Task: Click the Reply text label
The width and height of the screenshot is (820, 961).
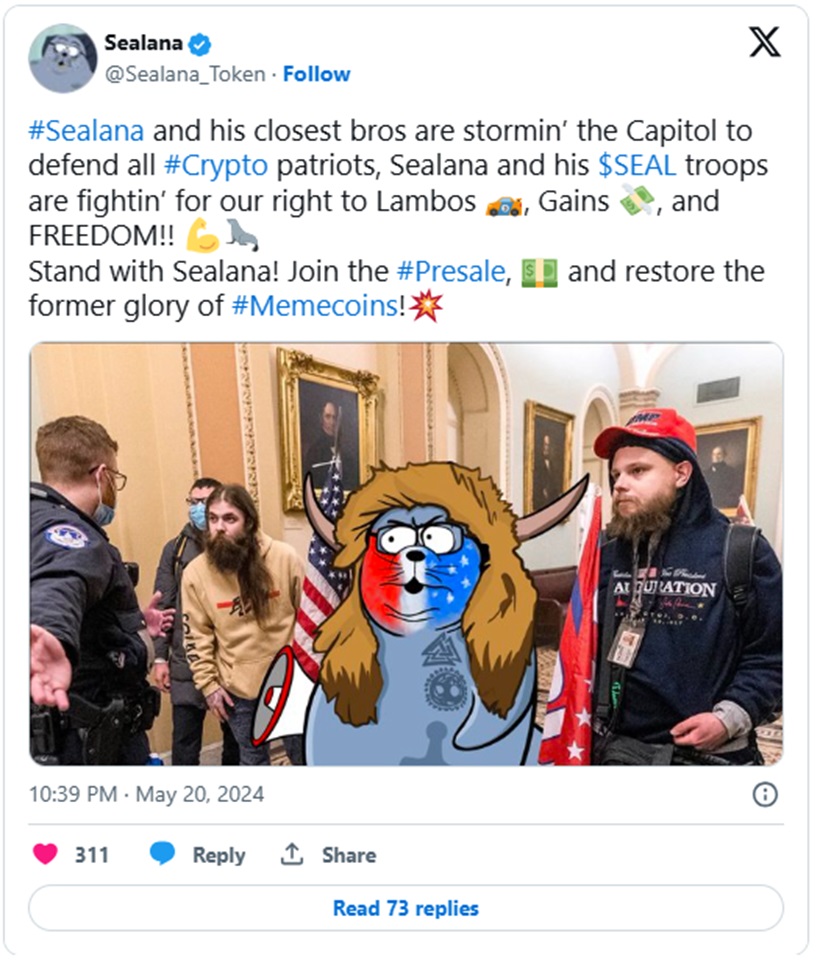Action: coord(219,855)
